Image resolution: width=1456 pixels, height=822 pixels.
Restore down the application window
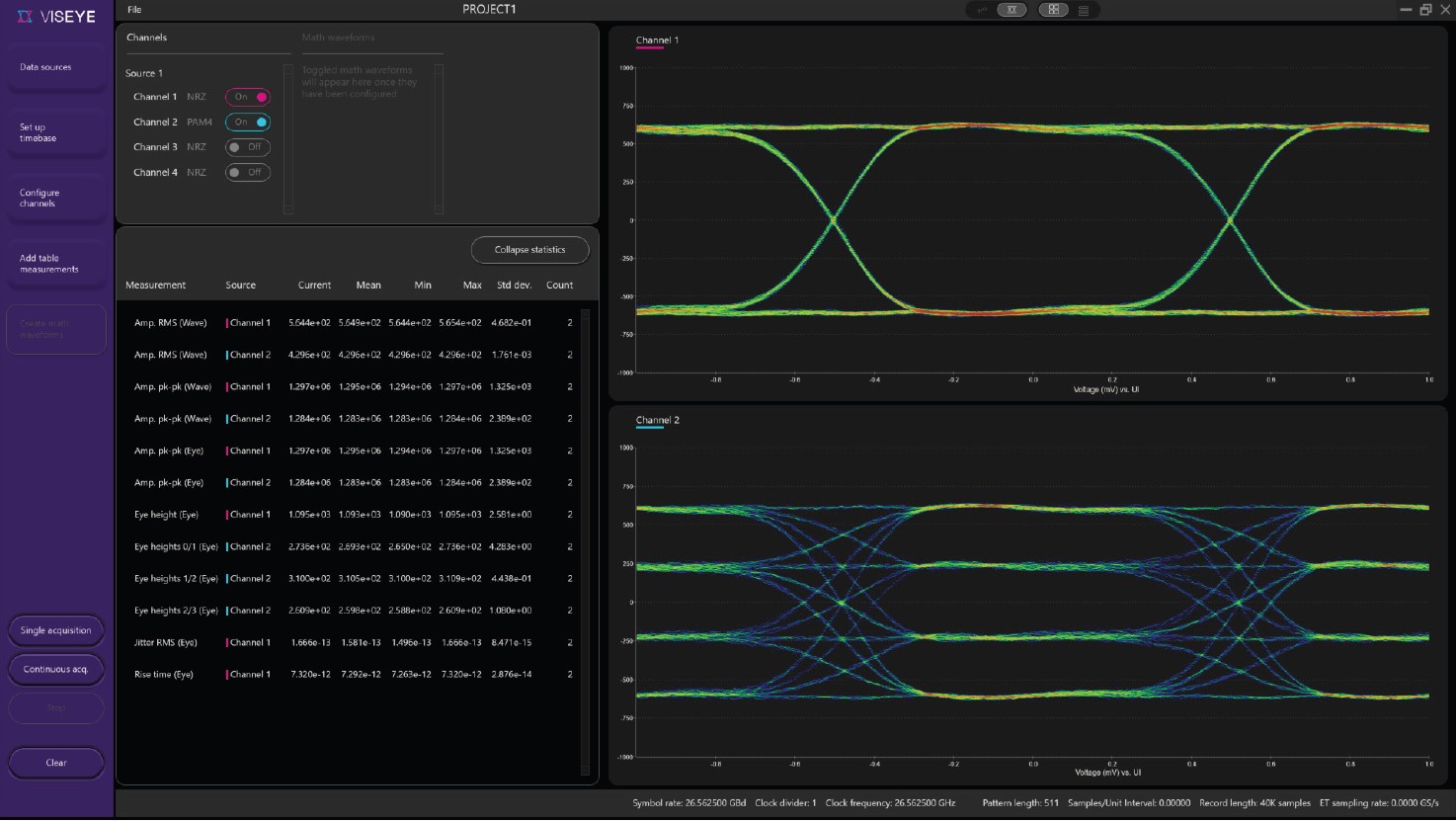pyautogui.click(x=1425, y=10)
